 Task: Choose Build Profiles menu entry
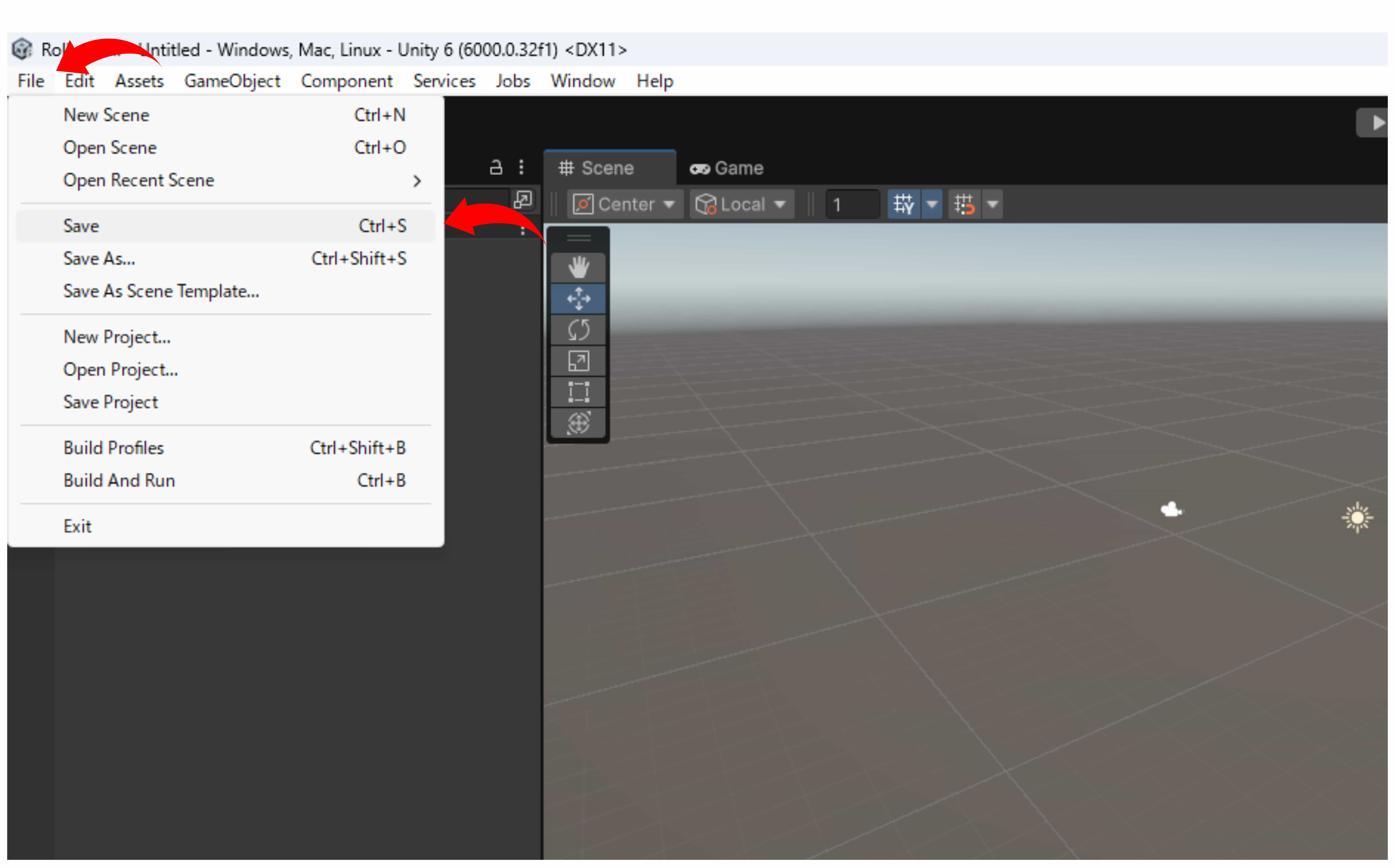point(114,448)
